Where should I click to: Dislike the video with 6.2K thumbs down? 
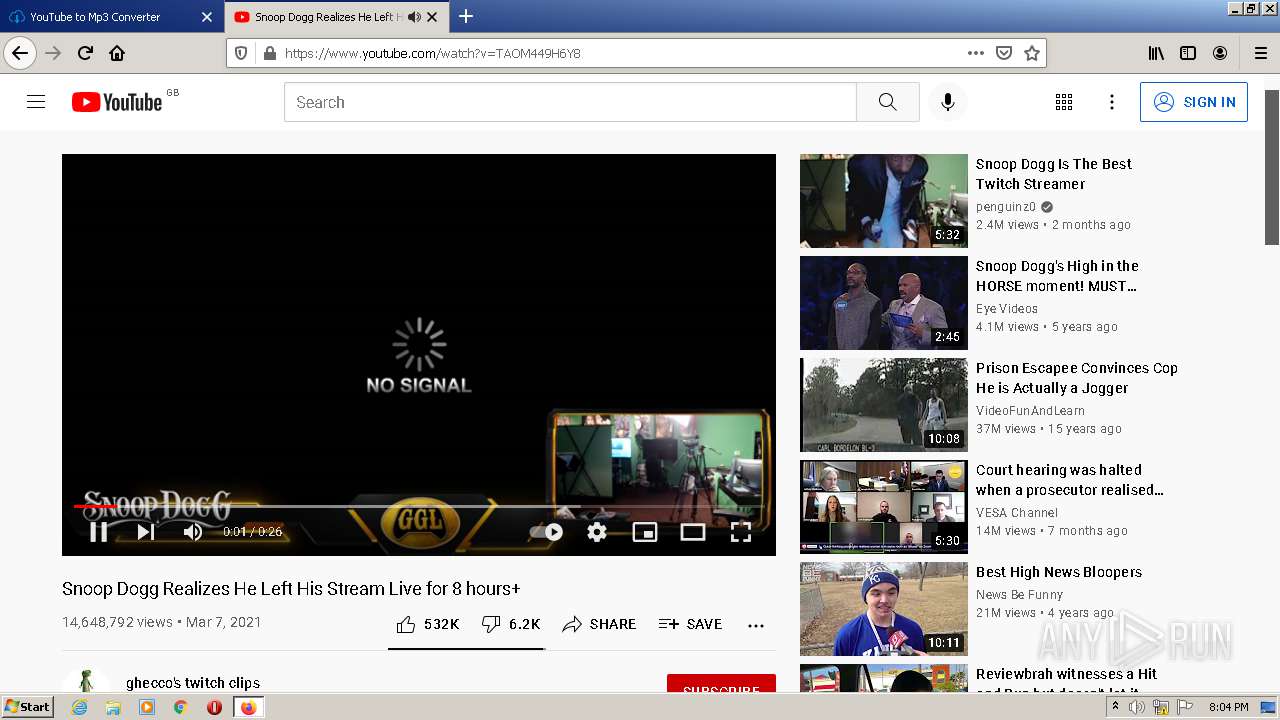click(x=510, y=624)
